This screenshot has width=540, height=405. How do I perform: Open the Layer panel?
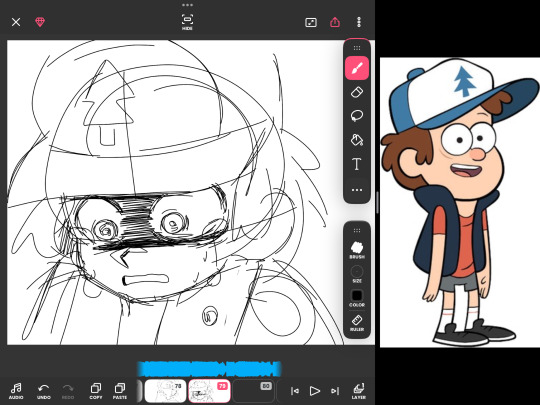coord(359,391)
